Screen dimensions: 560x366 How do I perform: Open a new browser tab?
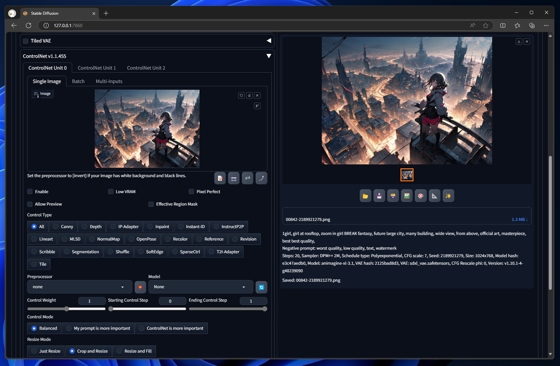(106, 13)
